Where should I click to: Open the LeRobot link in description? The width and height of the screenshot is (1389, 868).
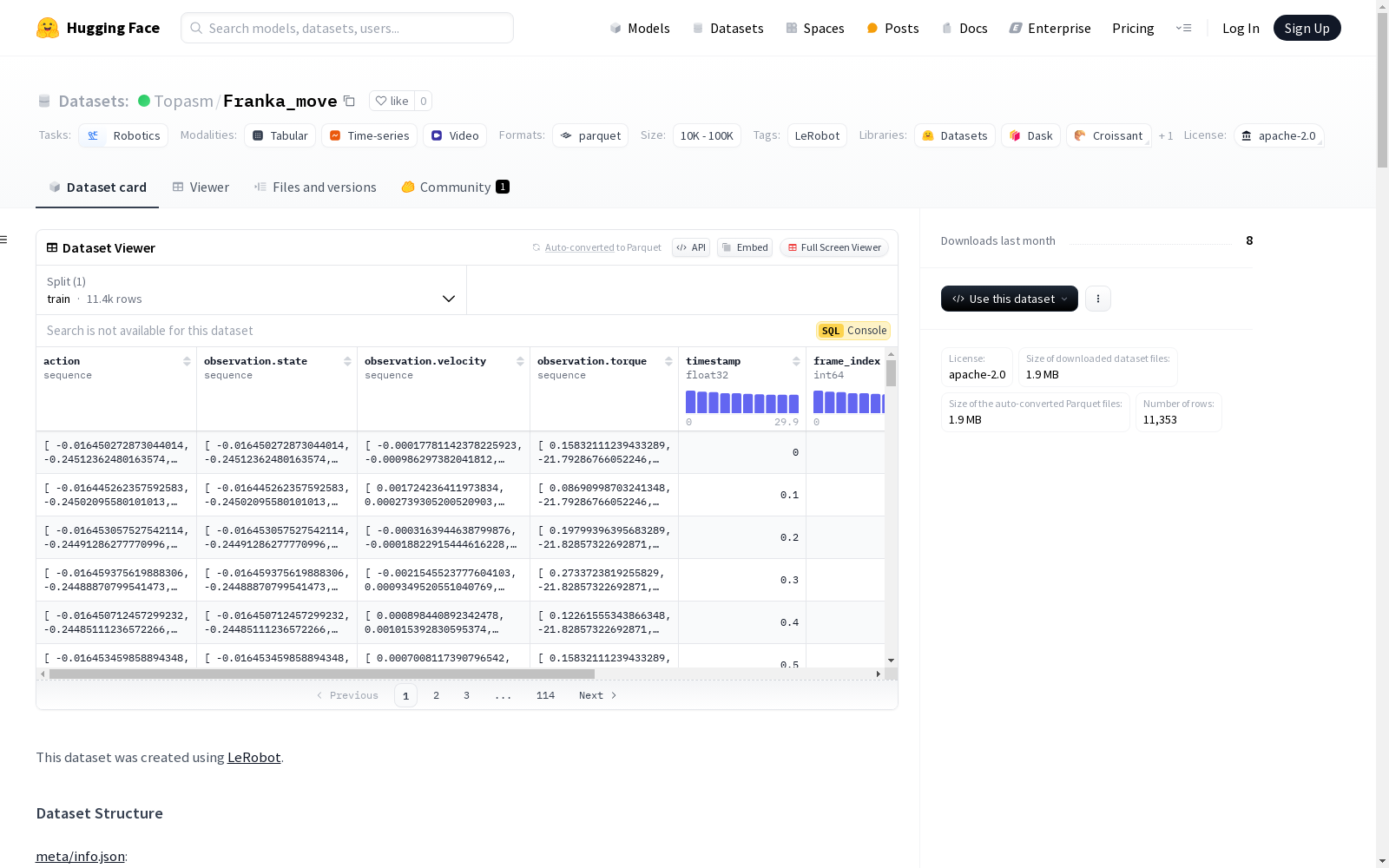tap(253, 757)
